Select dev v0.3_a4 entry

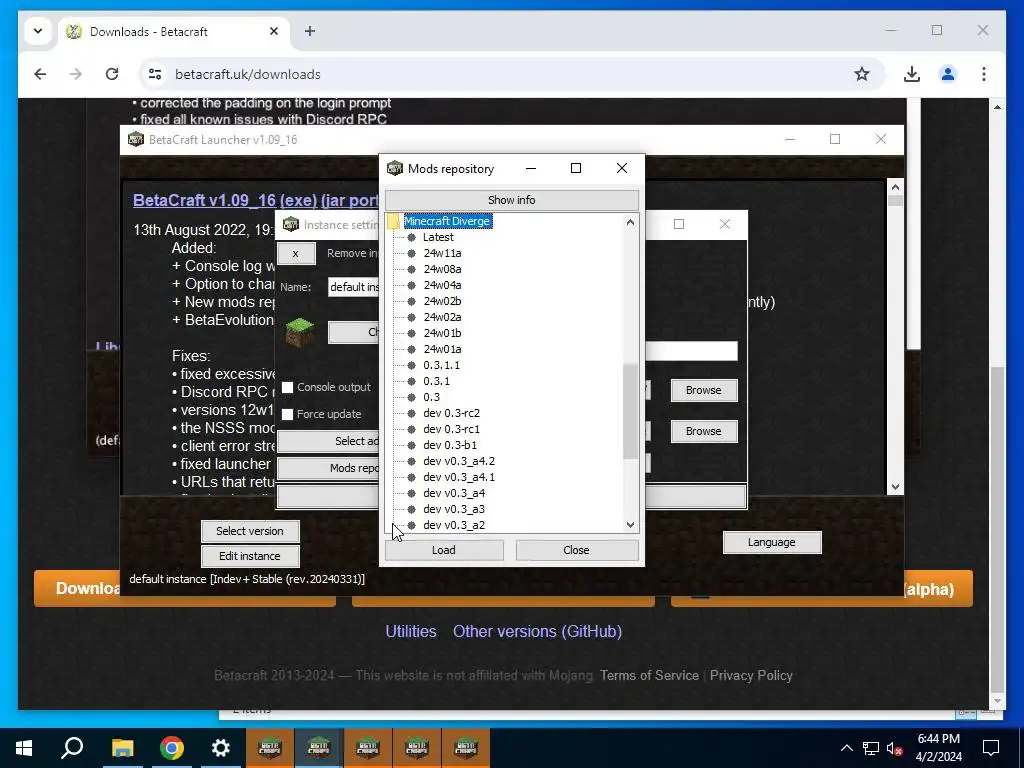(x=454, y=493)
